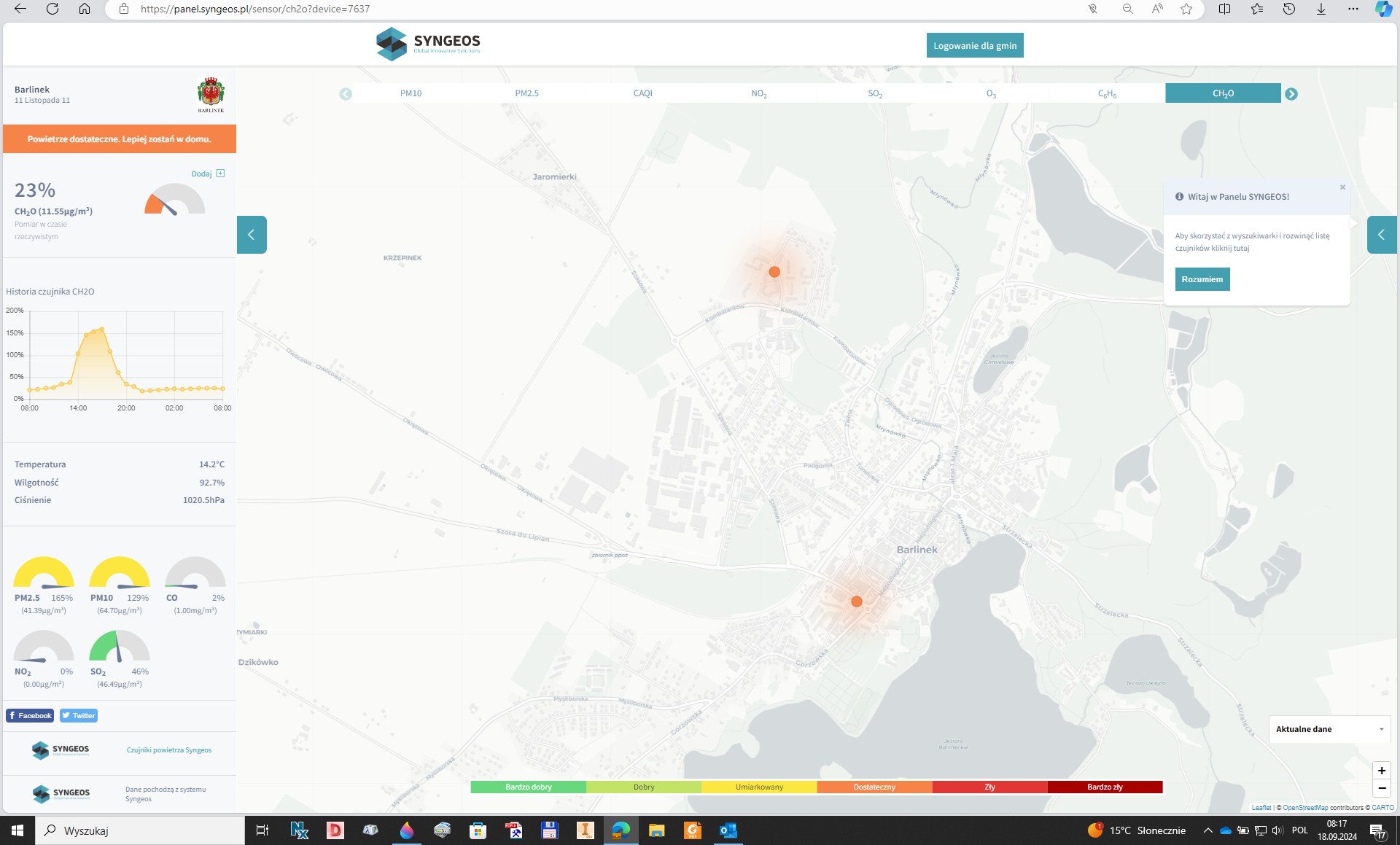Switch to the CAQI tab
This screenshot has height=845, width=1400.
click(642, 93)
